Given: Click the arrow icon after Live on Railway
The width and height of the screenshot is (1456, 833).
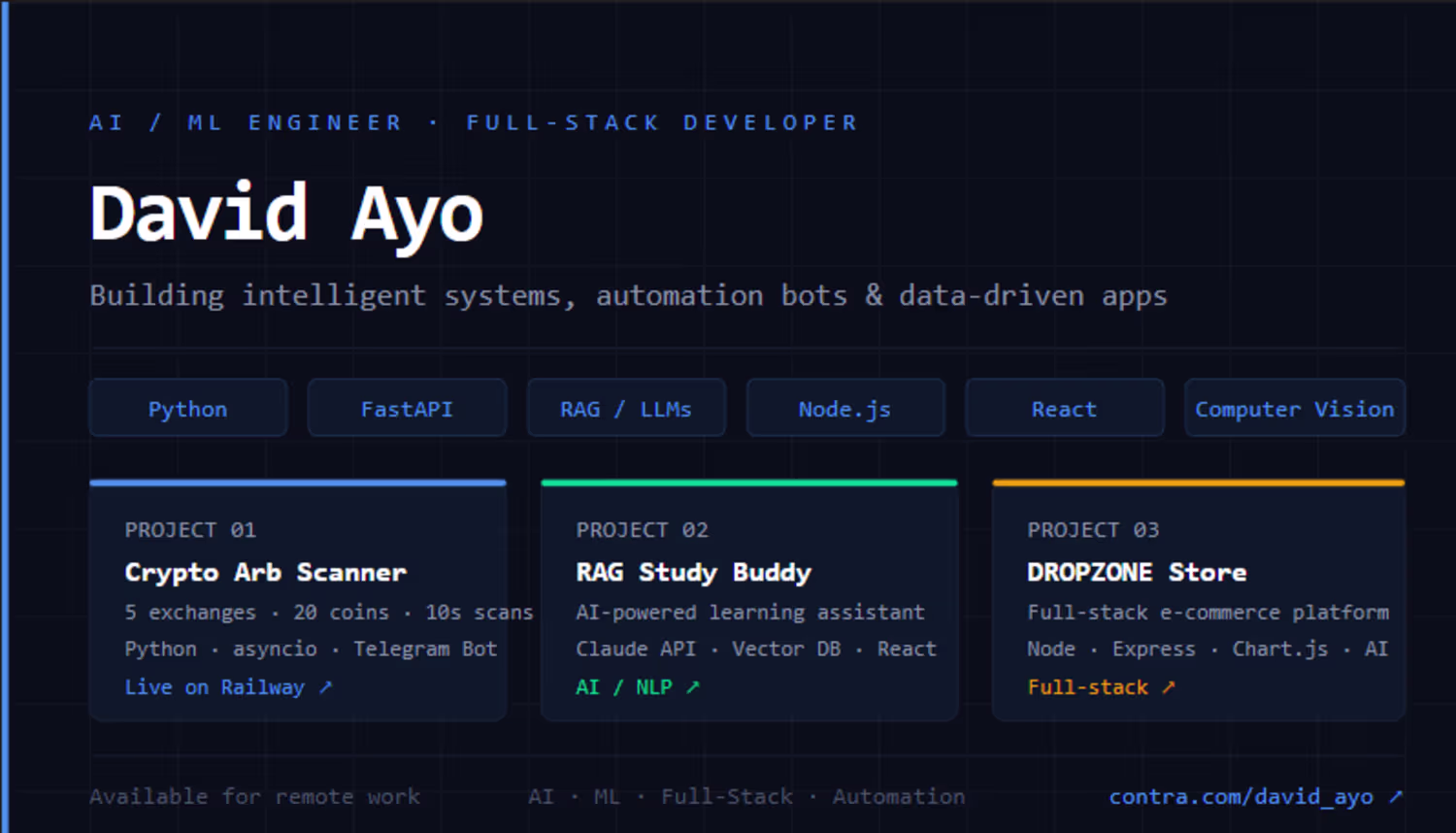Looking at the screenshot, I should tap(326, 686).
